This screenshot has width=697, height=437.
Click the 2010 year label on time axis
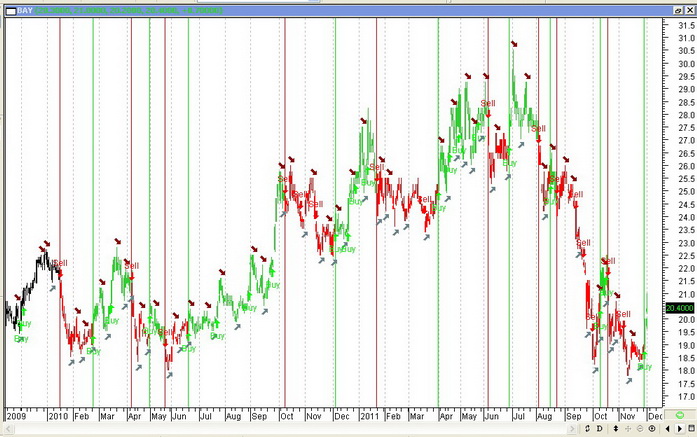click(60, 413)
